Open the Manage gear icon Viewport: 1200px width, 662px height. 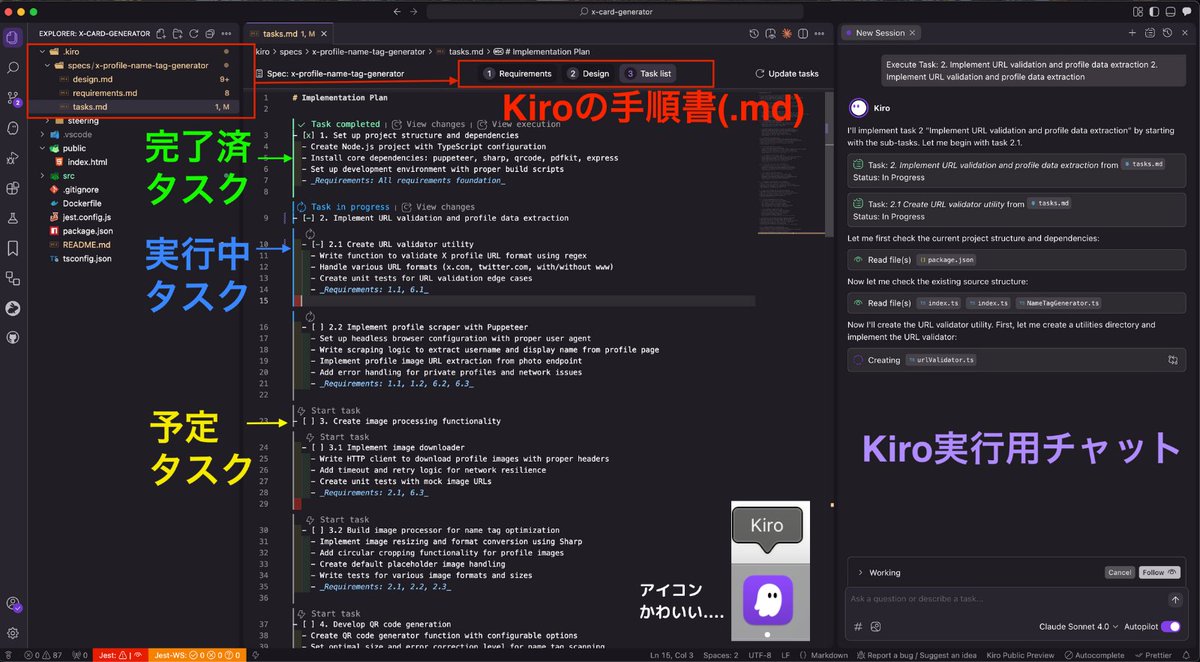tap(12, 633)
